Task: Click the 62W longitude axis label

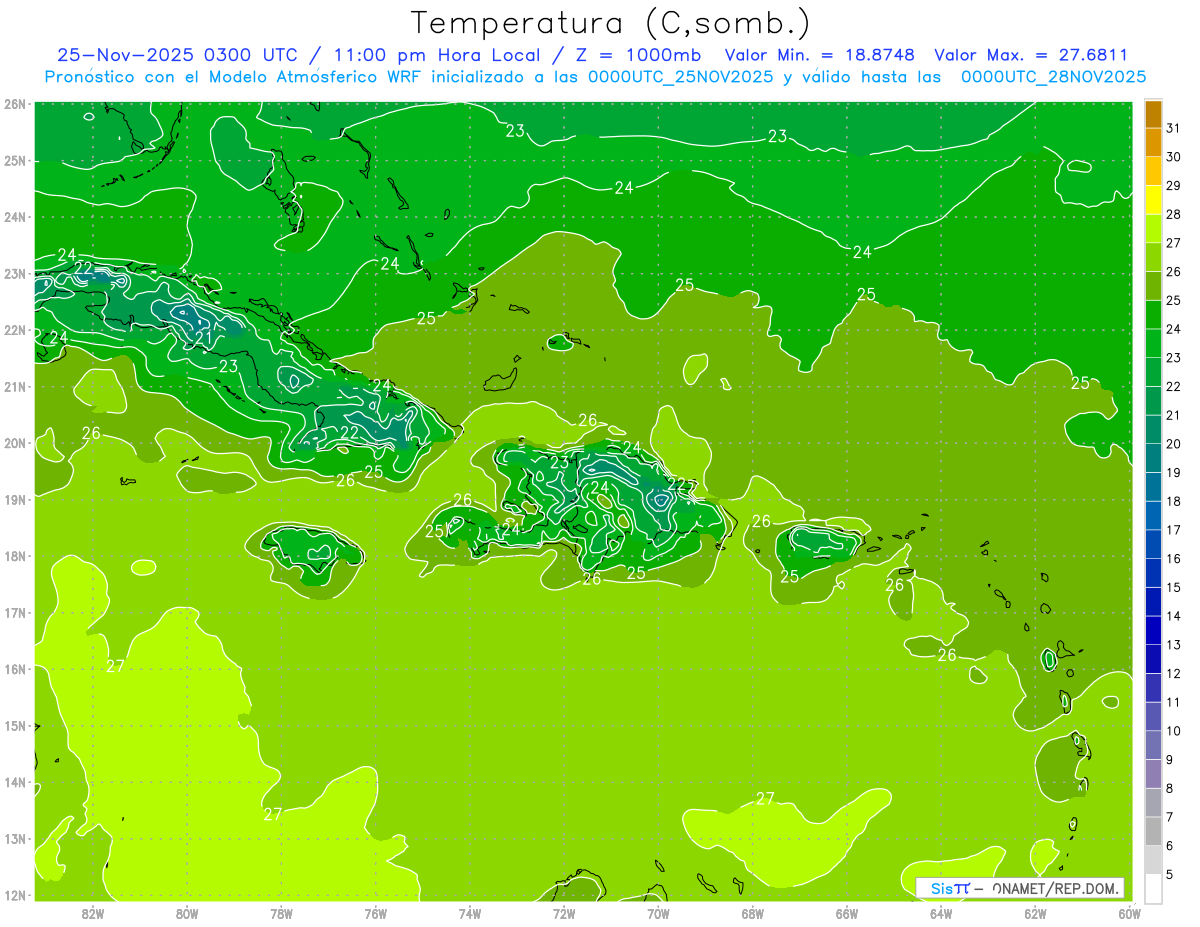Action: coord(1035,913)
